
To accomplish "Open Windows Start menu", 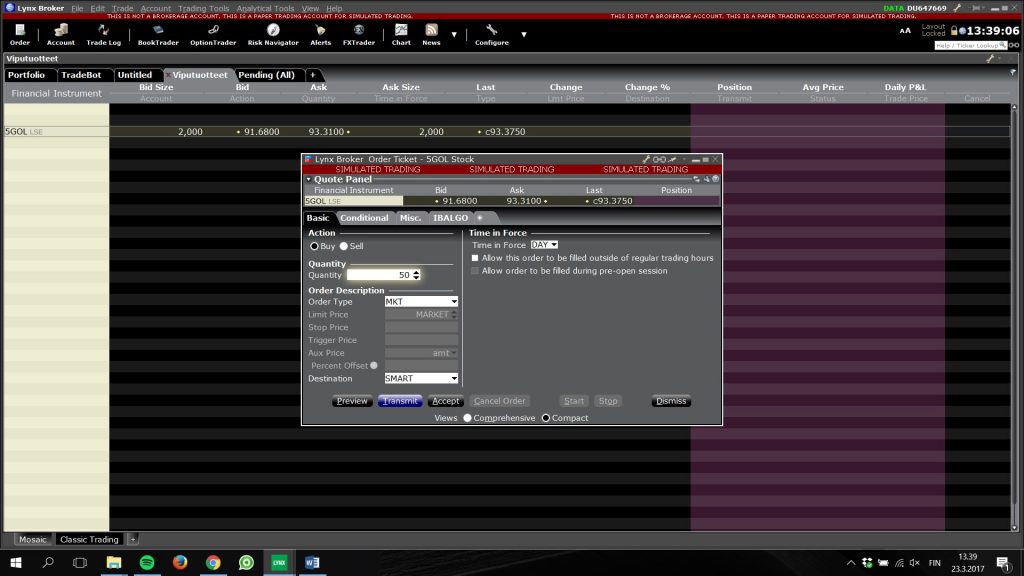I will click(16, 562).
